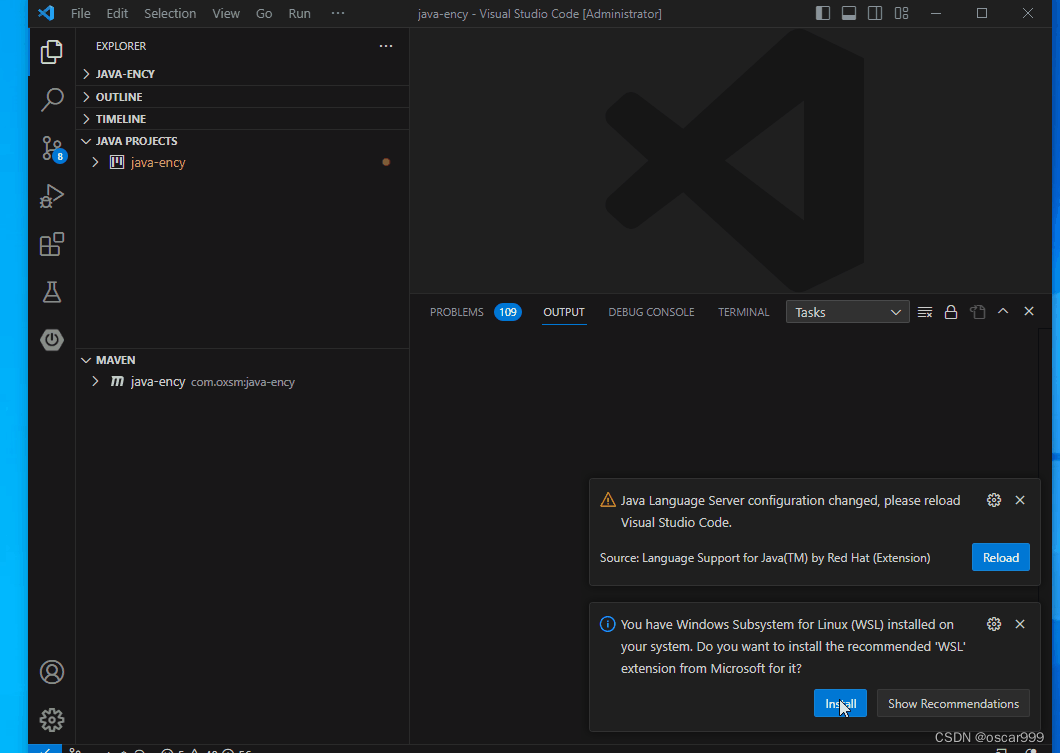This screenshot has width=1060, height=753.
Task: Open the Accounts icon
Action: point(51,672)
